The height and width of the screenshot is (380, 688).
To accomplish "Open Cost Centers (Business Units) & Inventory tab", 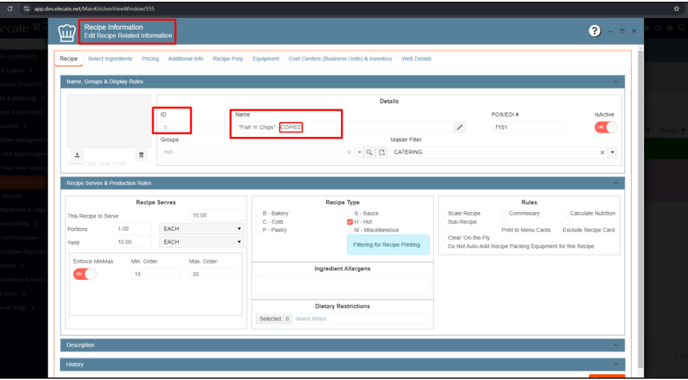I will pos(340,59).
